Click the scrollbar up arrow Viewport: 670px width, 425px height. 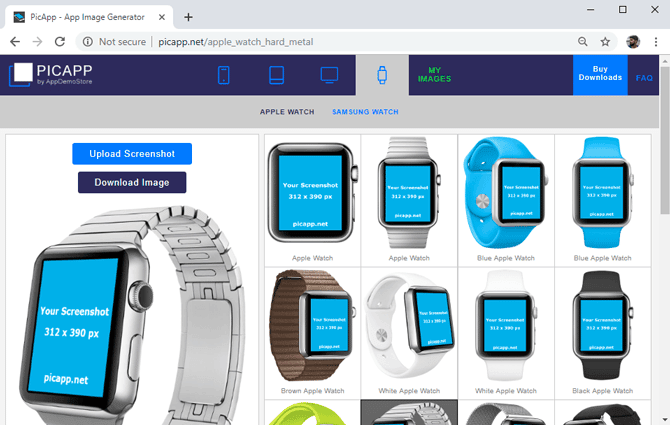(664, 61)
